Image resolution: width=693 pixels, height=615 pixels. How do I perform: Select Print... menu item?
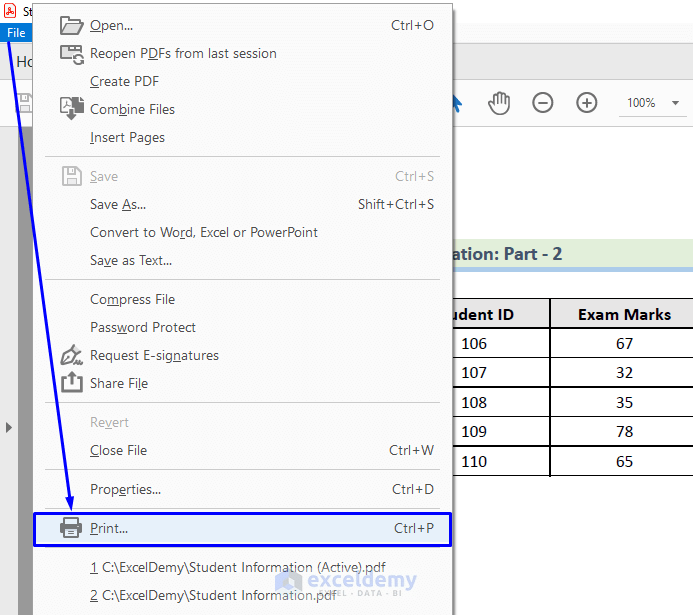click(x=243, y=529)
